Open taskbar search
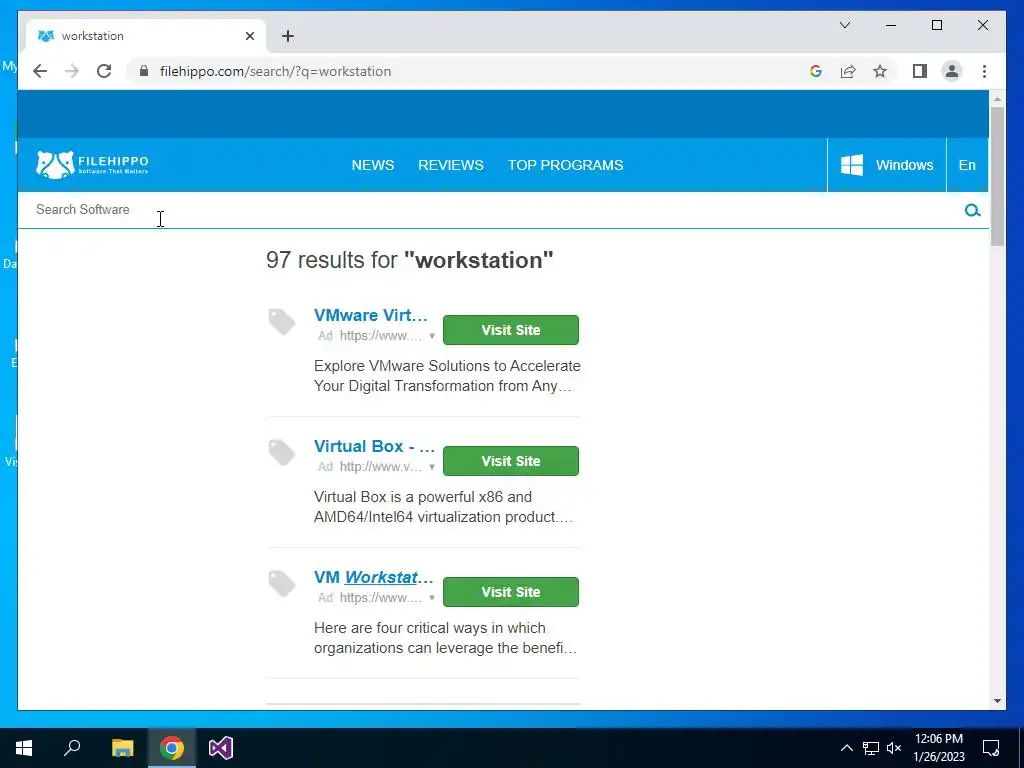This screenshot has height=768, width=1024. pyautogui.click(x=72, y=748)
